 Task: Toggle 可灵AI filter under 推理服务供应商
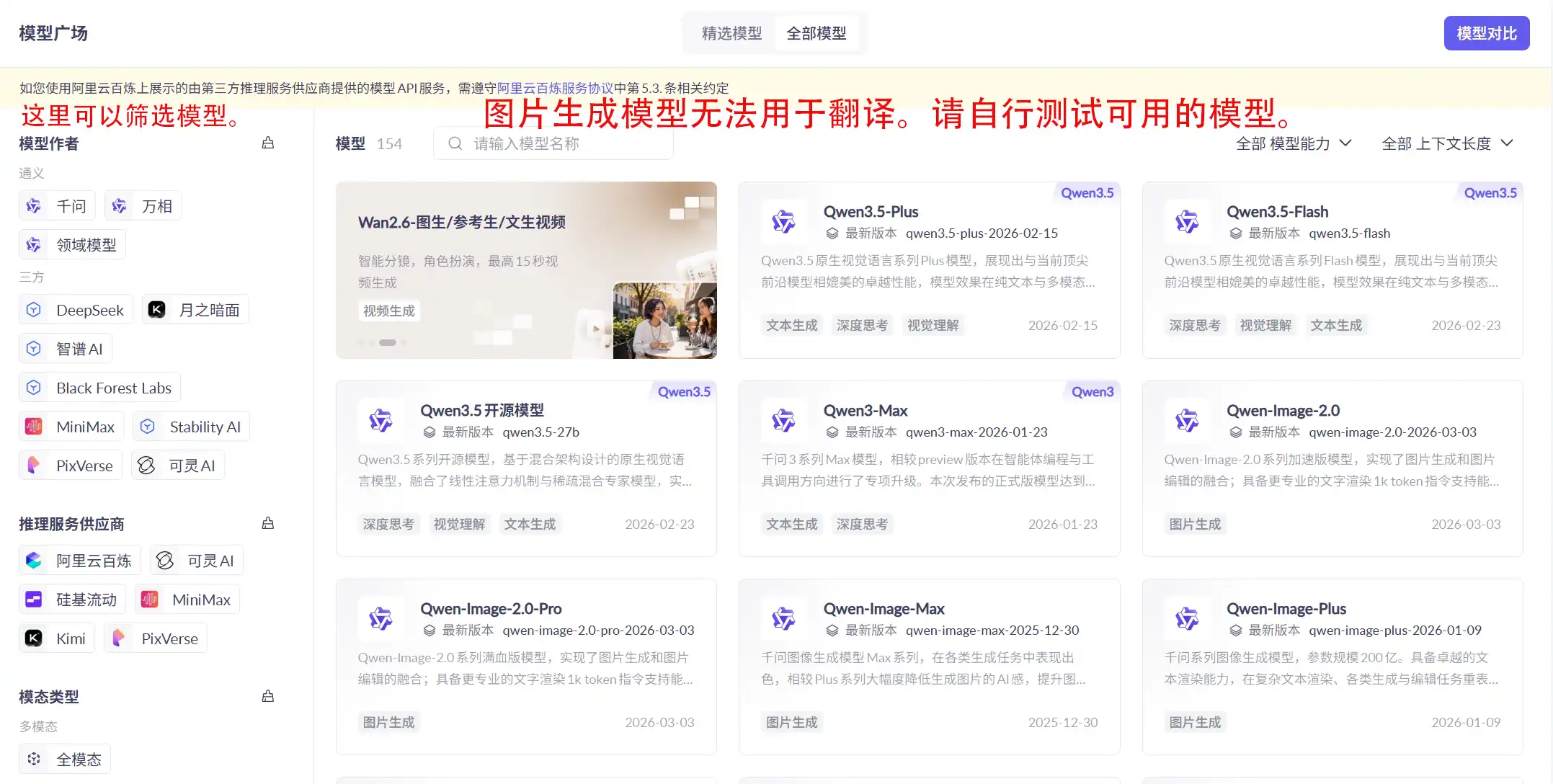pos(197,561)
